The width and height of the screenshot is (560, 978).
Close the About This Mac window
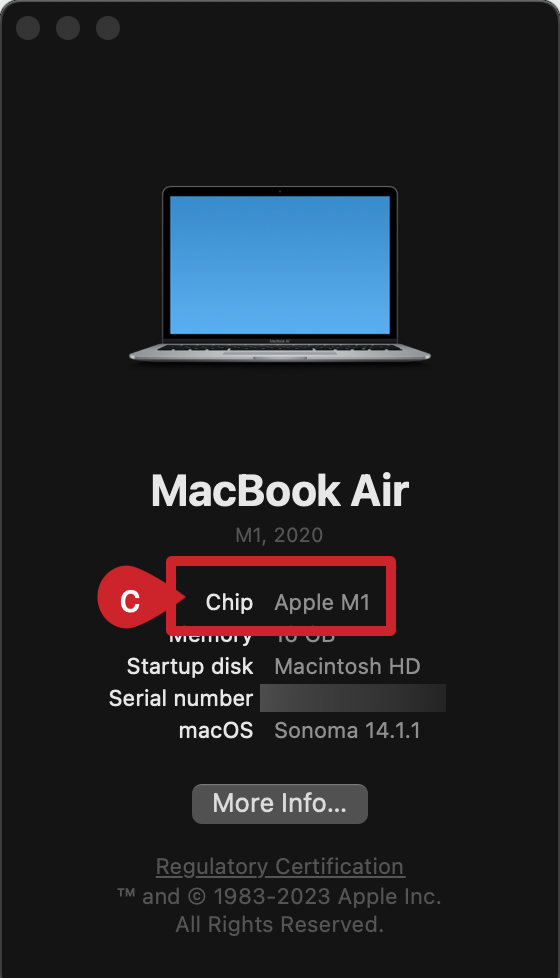click(x=28, y=28)
